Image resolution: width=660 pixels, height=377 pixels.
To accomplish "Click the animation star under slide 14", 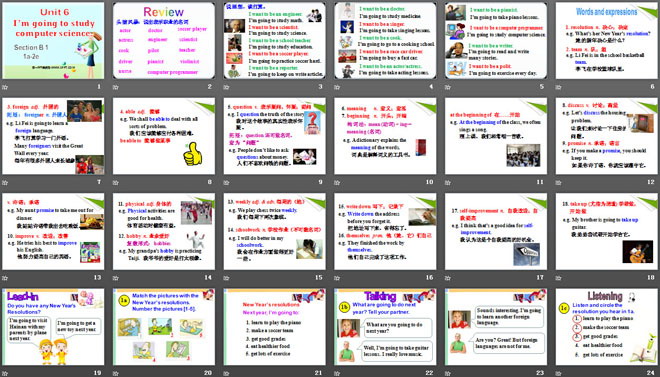I will coord(116,278).
